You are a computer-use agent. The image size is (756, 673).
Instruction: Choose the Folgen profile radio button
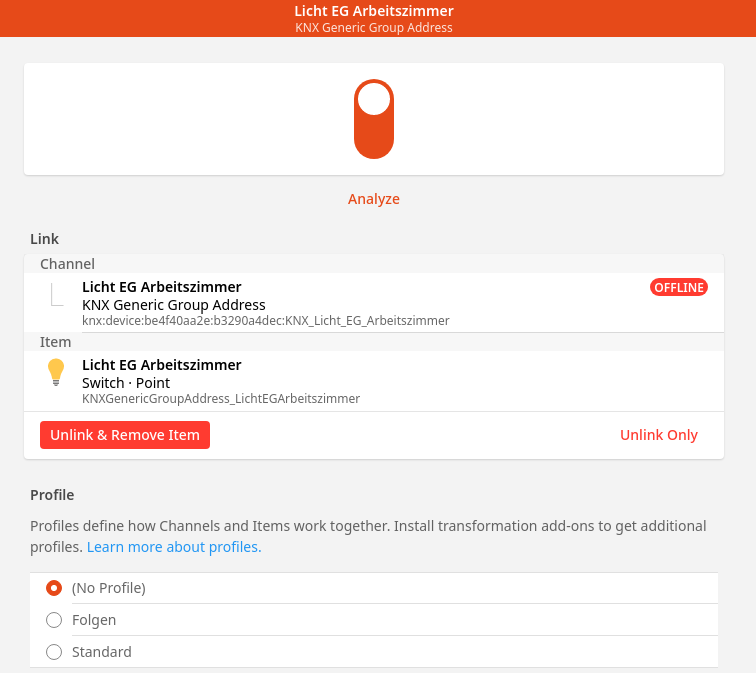54,620
